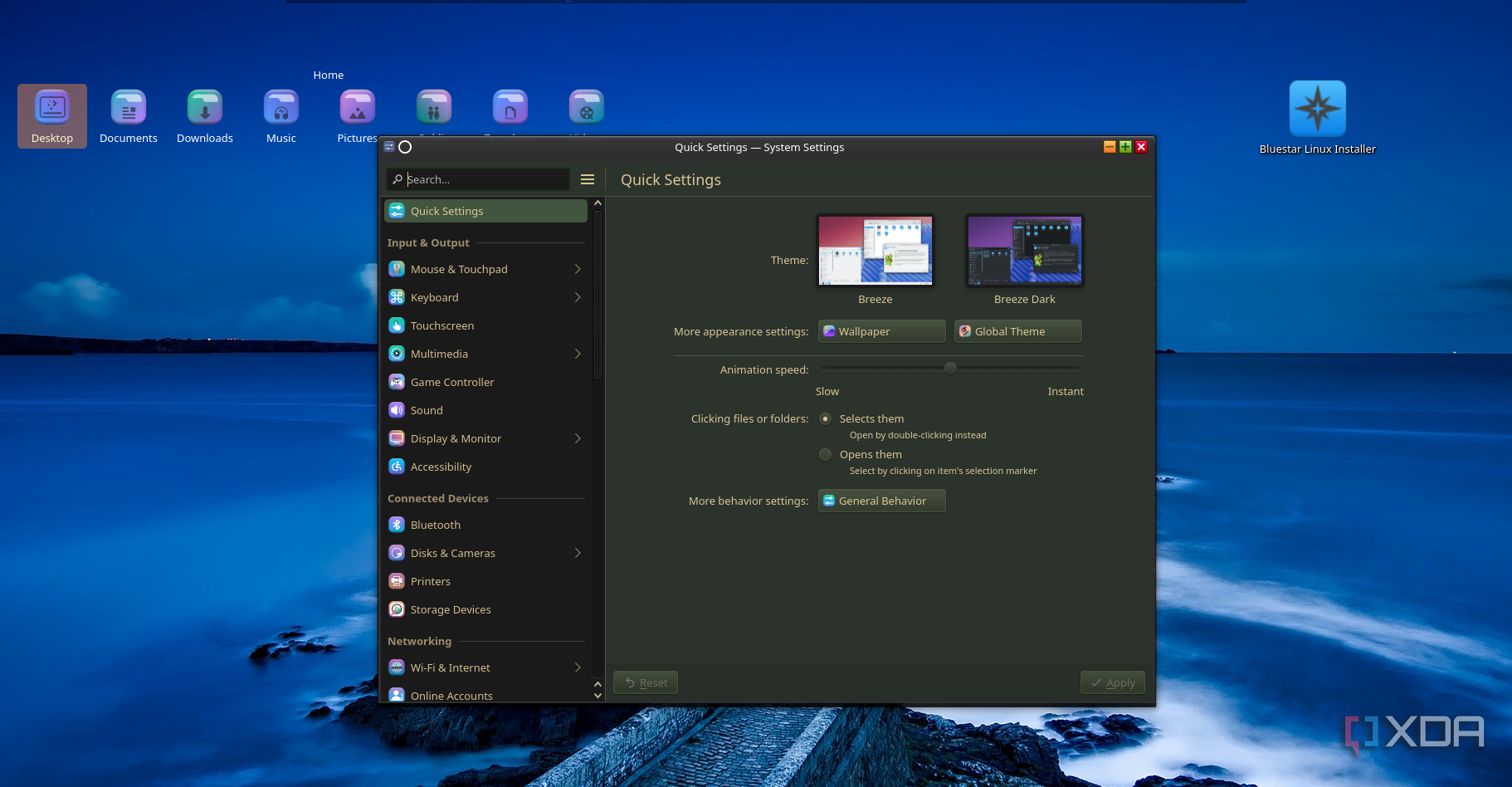Click the System Settings window menu icon
The width and height of the screenshot is (1512, 787).
click(x=389, y=147)
